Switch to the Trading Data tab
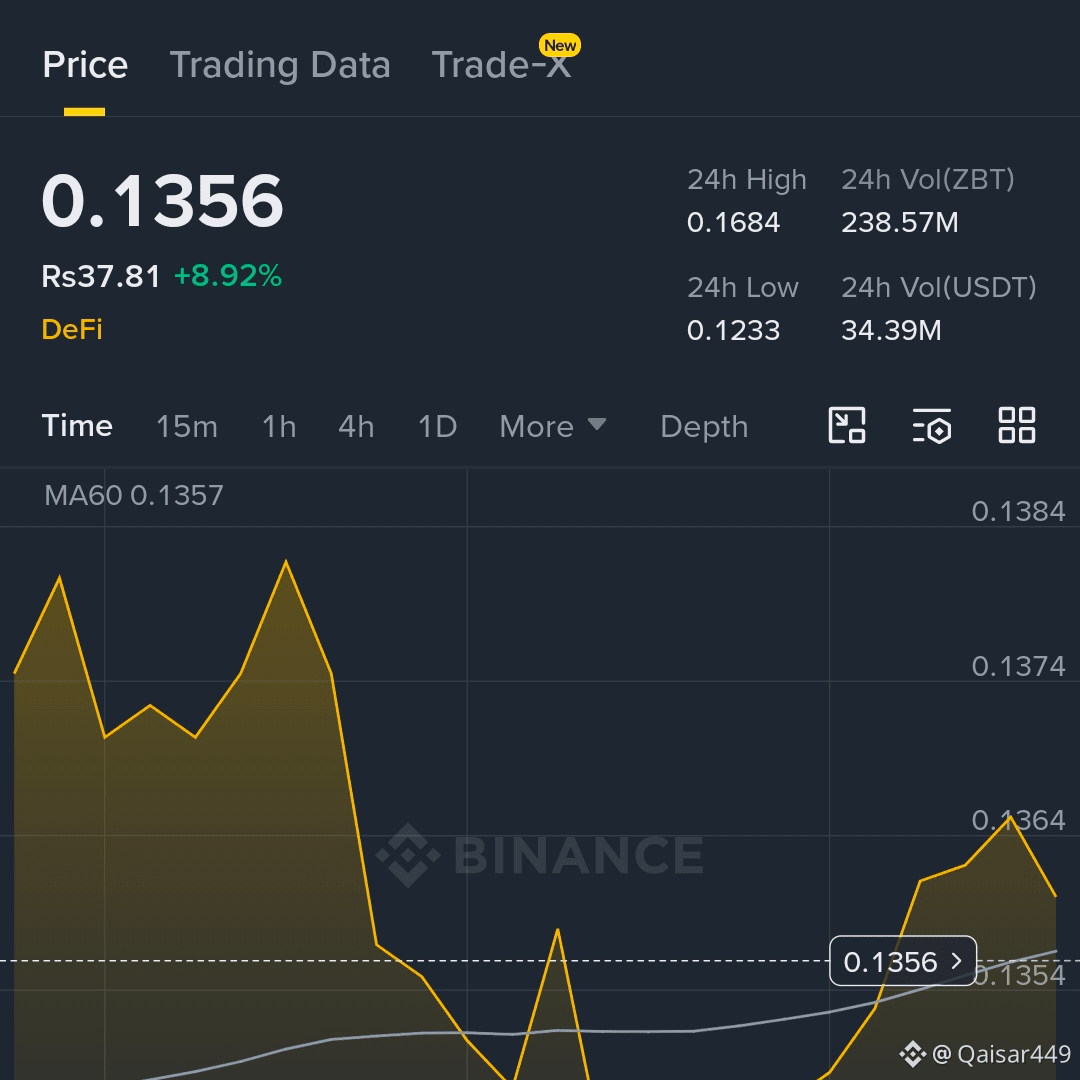This screenshot has width=1080, height=1080. click(280, 65)
